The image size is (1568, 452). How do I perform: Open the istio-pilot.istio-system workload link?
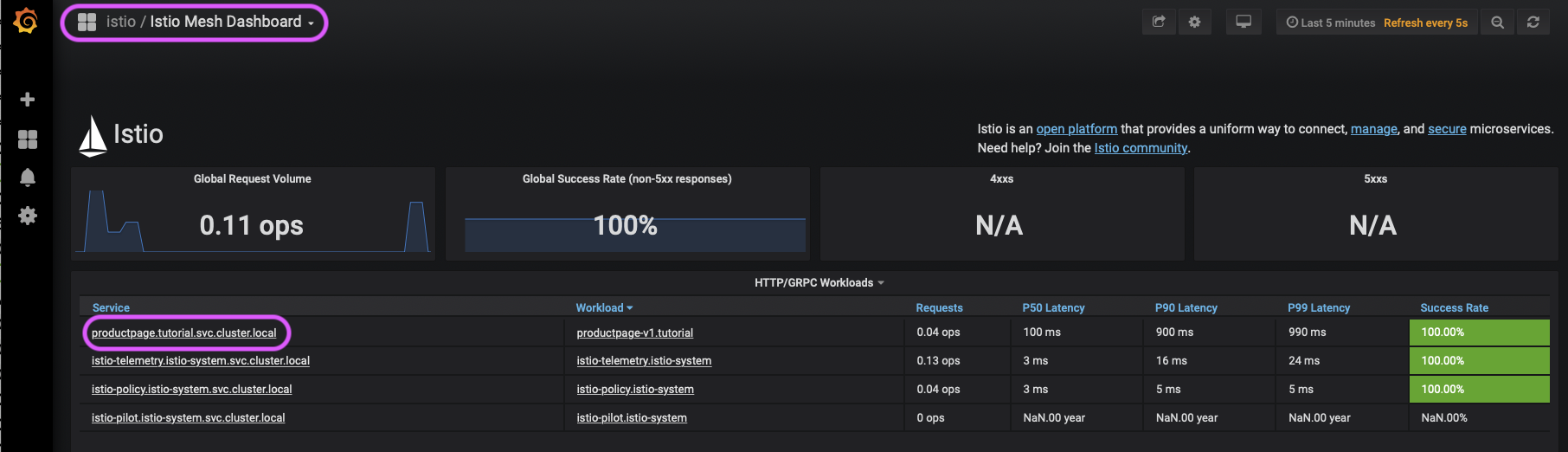[632, 418]
